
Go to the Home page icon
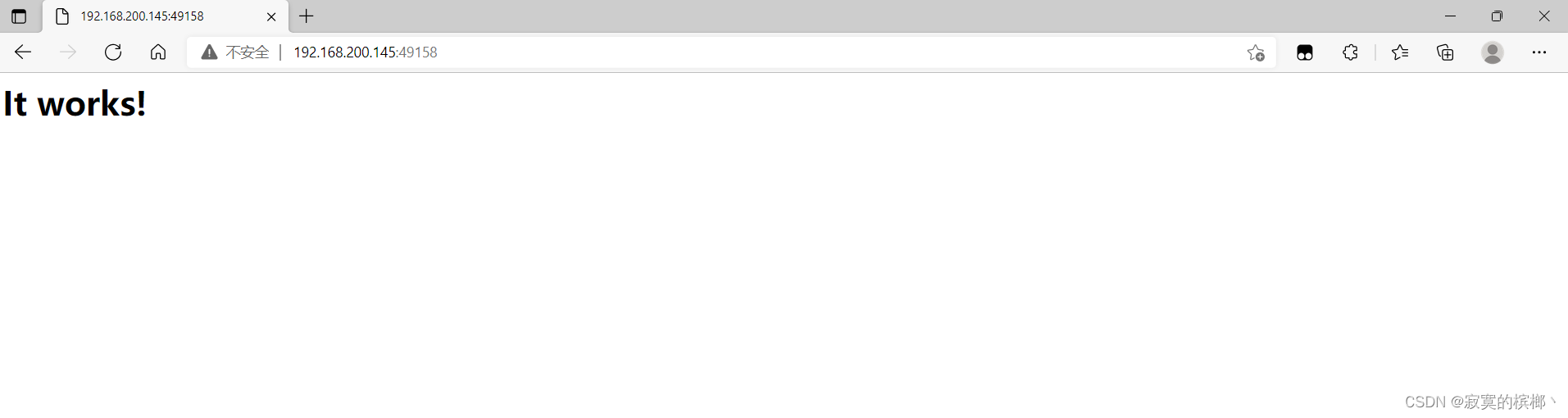tap(158, 52)
